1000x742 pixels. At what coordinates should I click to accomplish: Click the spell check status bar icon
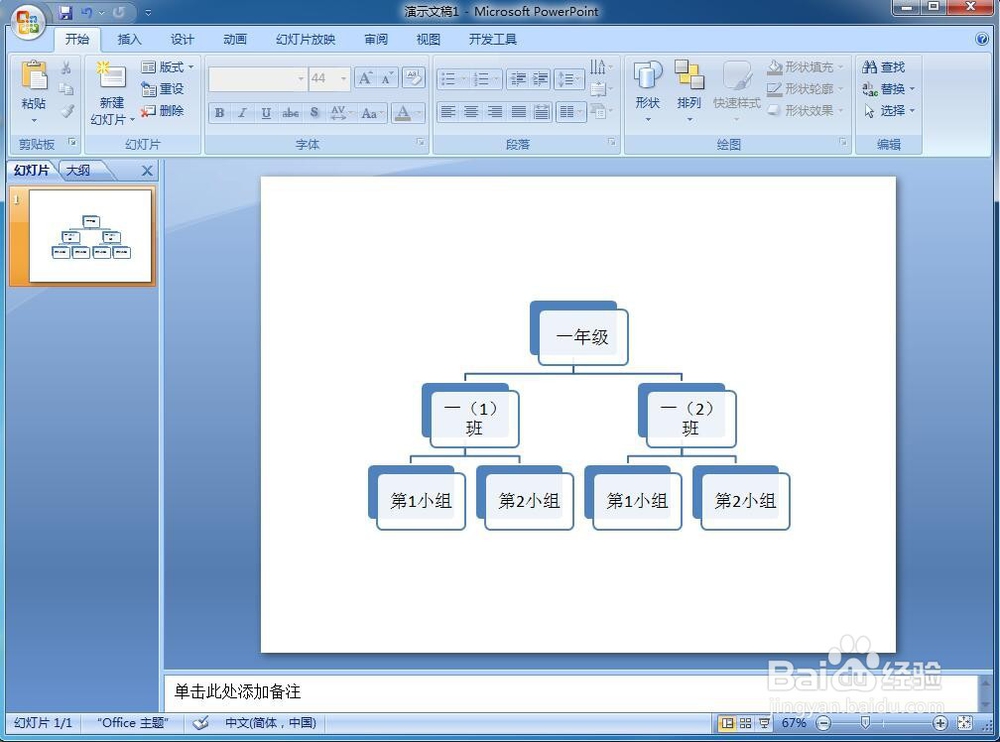point(200,723)
